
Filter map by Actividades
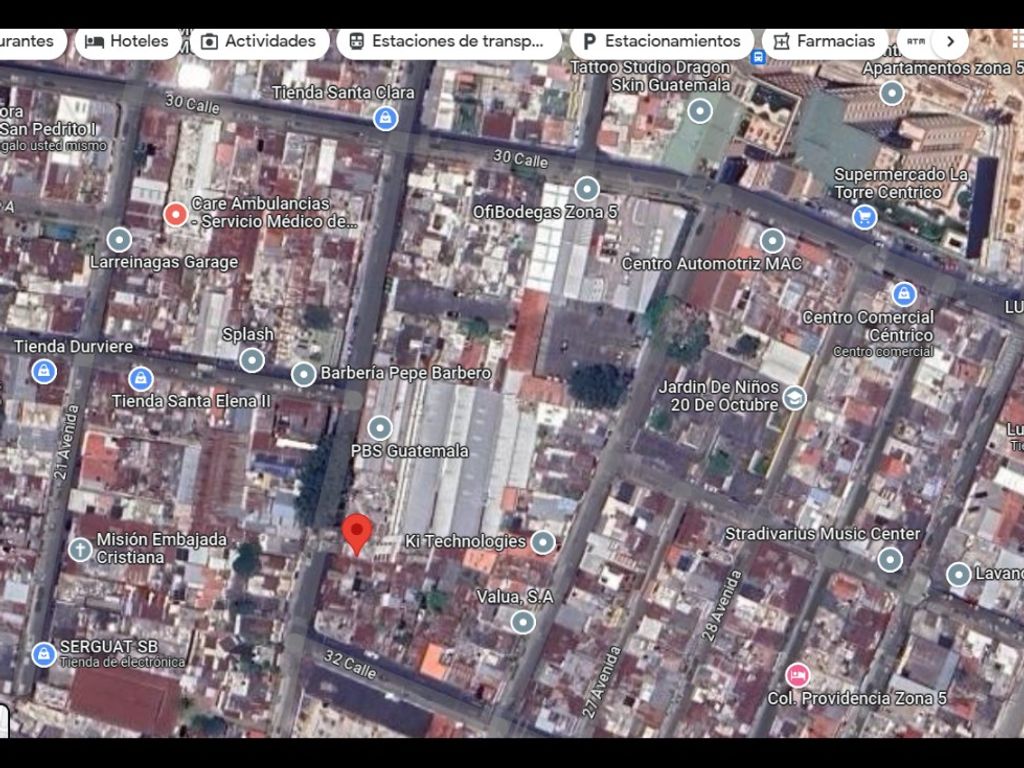[x=259, y=42]
